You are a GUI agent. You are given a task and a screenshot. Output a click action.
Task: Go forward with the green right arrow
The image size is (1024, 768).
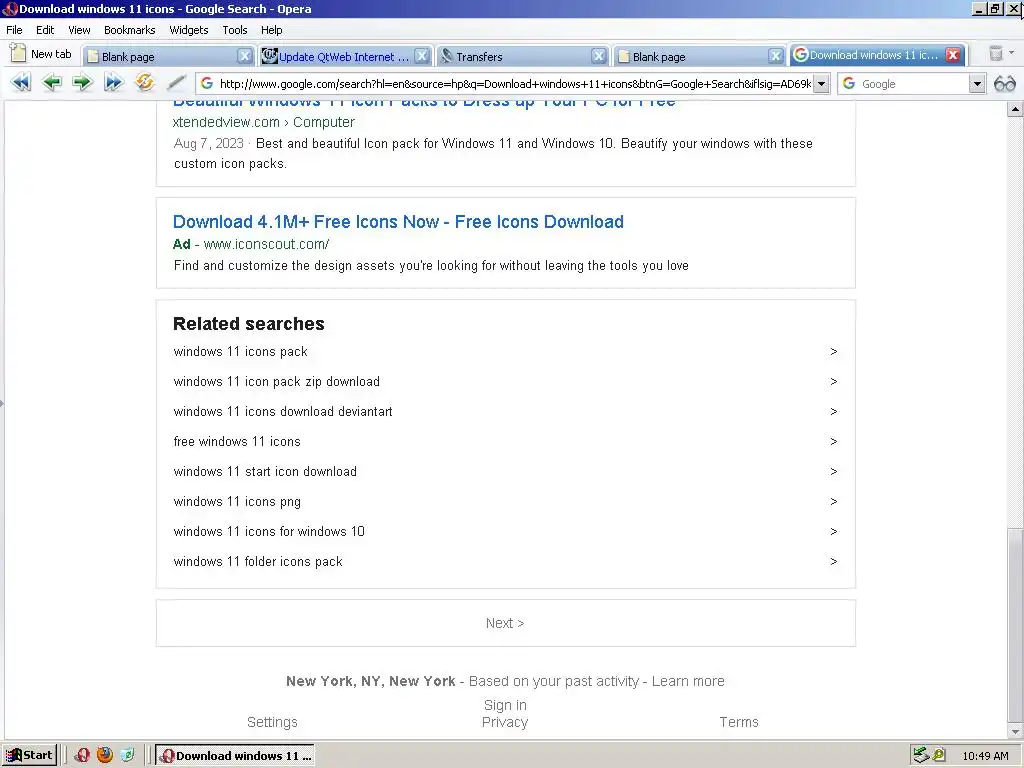(x=82, y=83)
